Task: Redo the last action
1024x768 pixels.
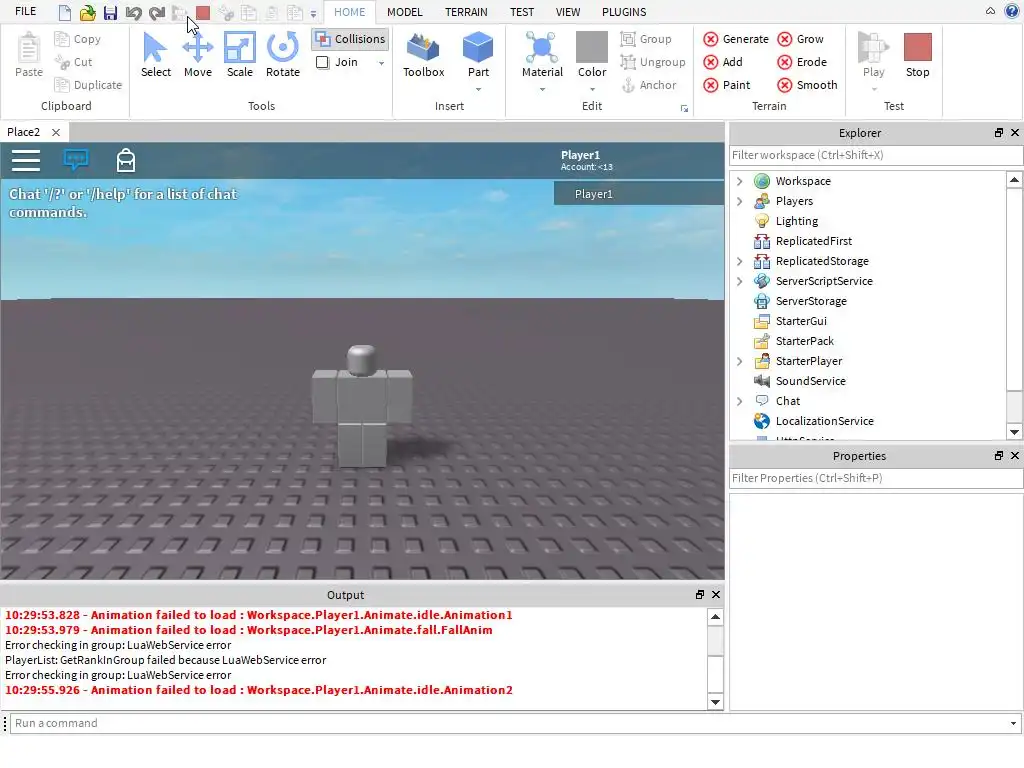Action: pyautogui.click(x=157, y=12)
